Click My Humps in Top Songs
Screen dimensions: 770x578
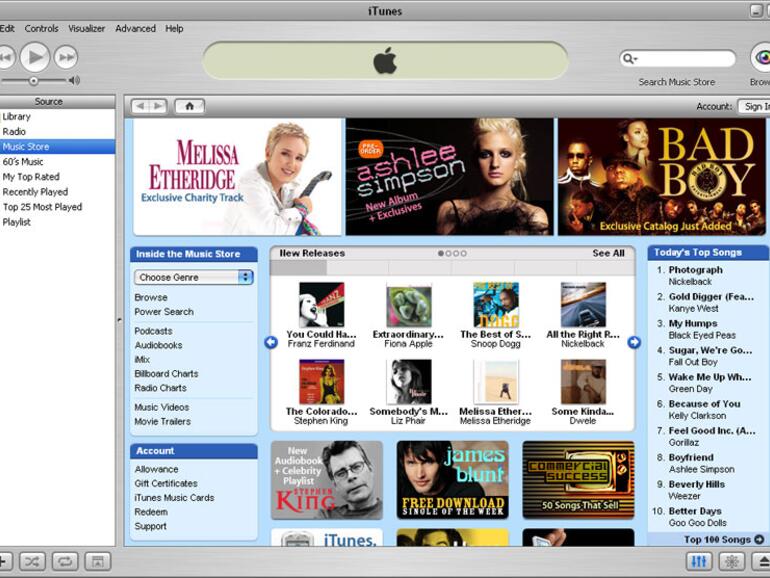(x=693, y=323)
